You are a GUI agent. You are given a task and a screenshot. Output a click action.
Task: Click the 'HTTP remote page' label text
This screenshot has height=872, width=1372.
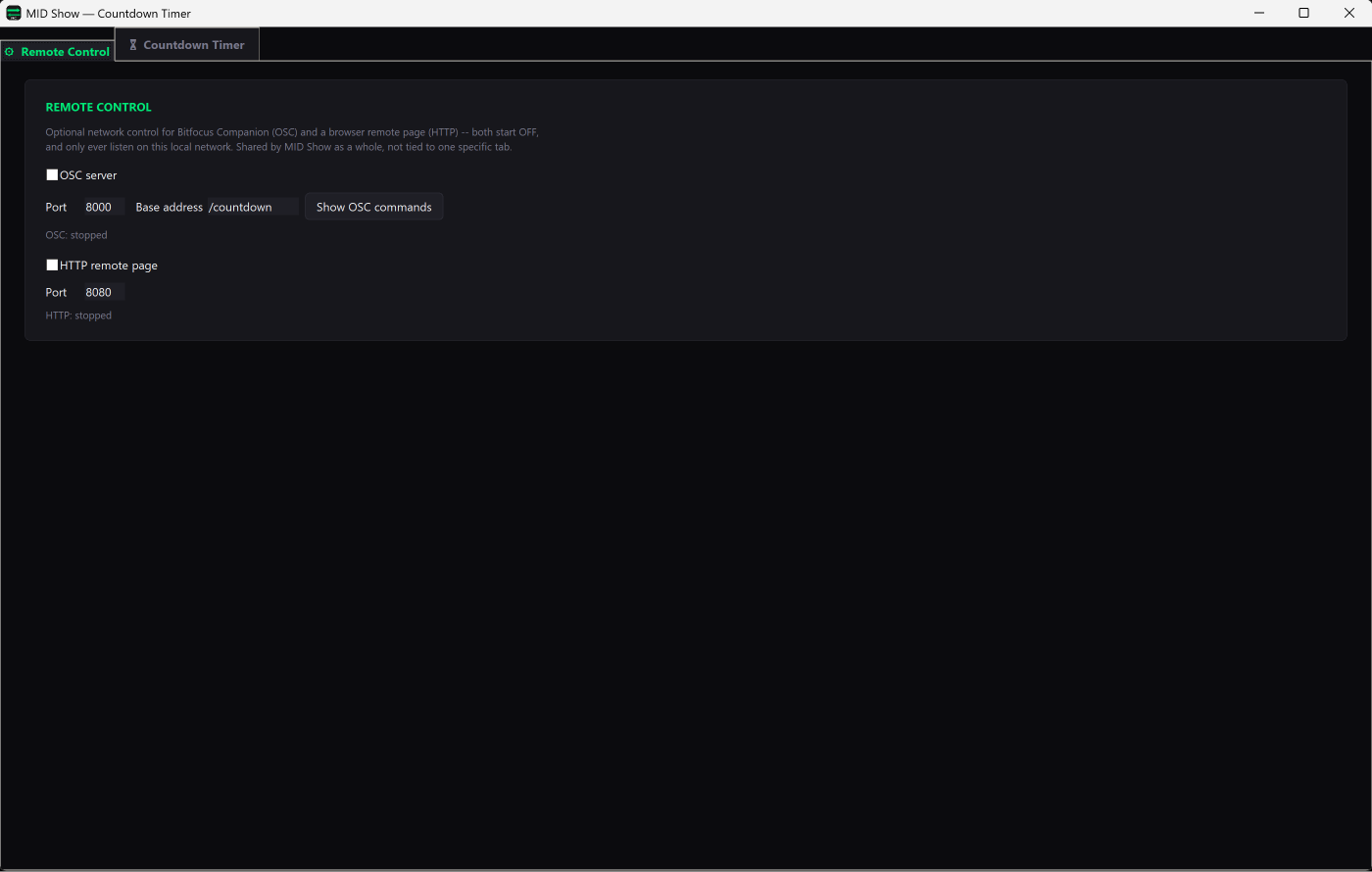click(109, 266)
